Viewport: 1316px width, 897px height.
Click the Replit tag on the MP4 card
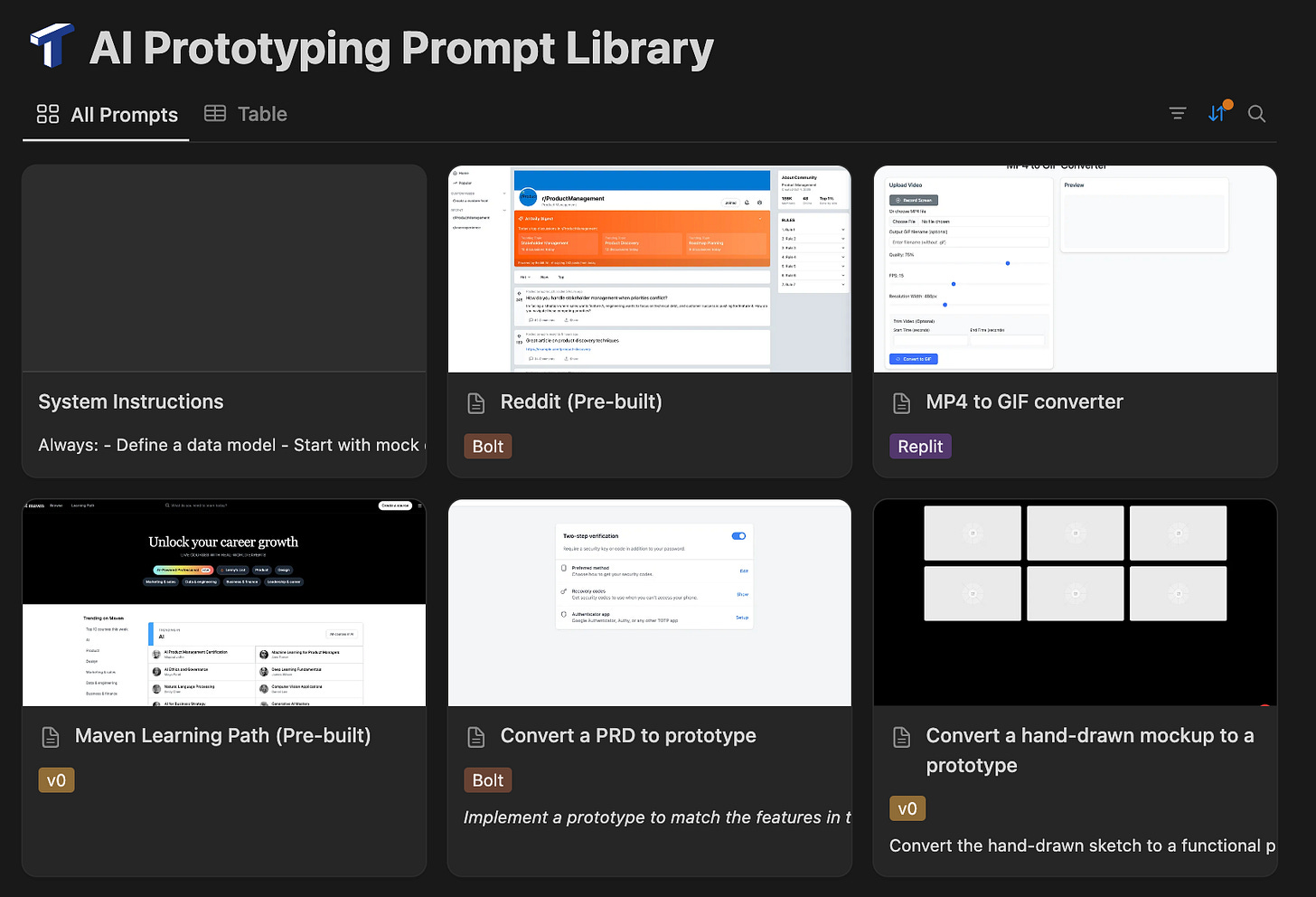pyautogui.click(x=920, y=446)
